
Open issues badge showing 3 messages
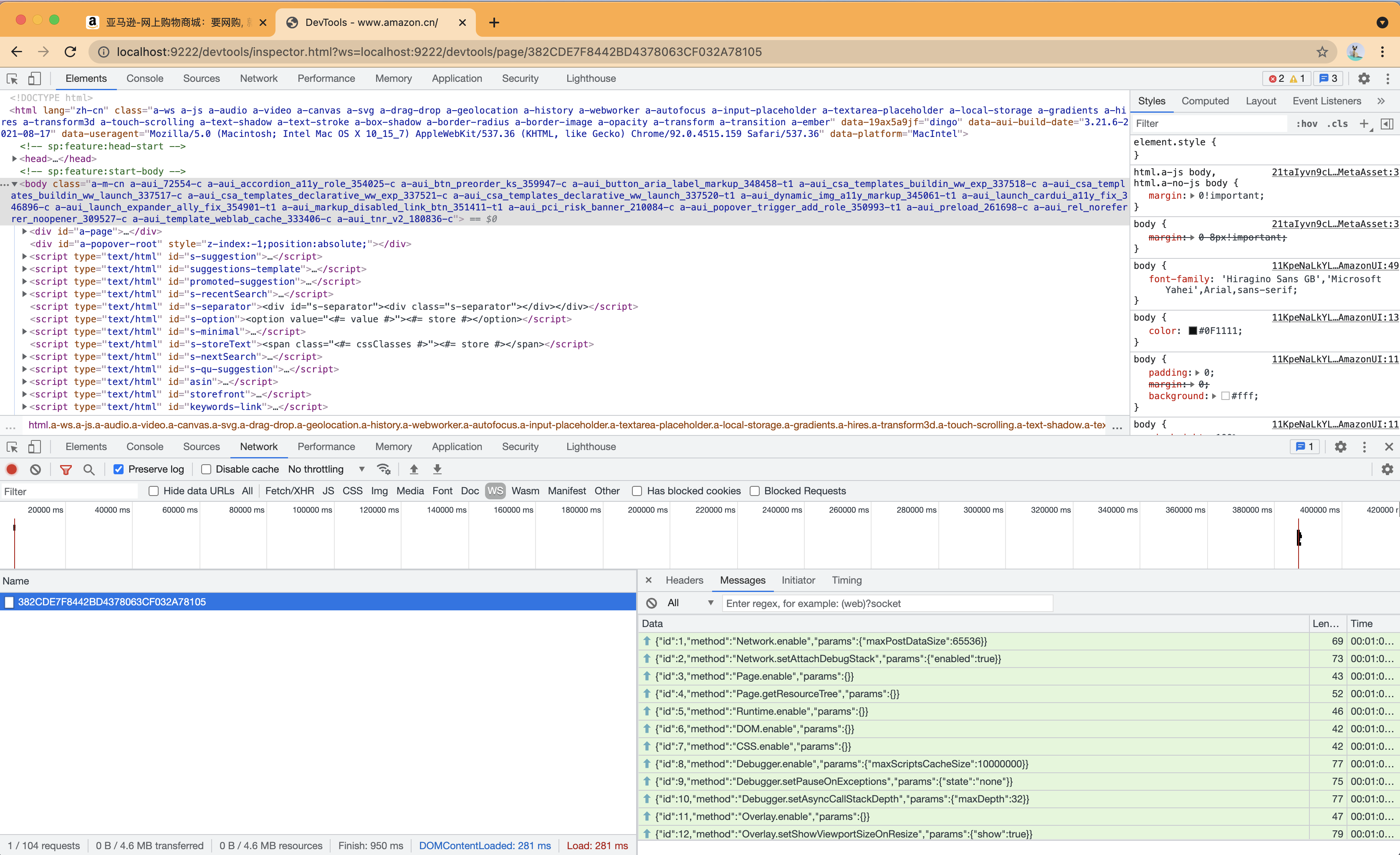click(1328, 78)
